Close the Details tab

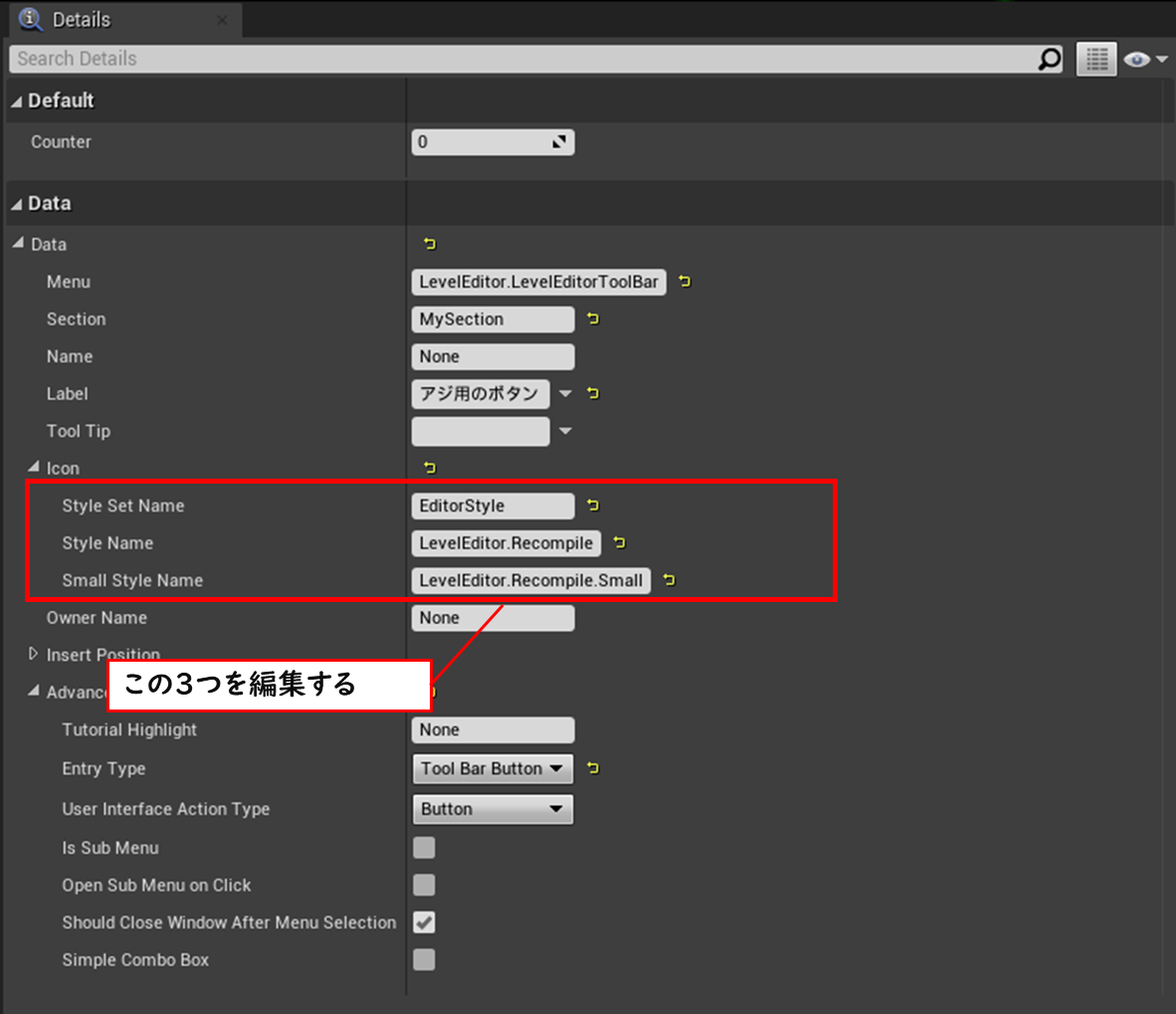[222, 20]
